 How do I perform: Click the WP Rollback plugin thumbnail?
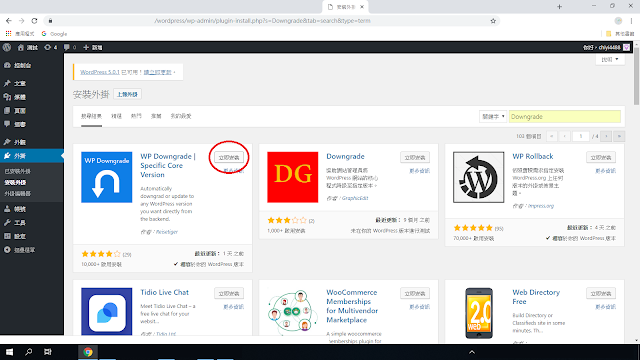(478, 177)
